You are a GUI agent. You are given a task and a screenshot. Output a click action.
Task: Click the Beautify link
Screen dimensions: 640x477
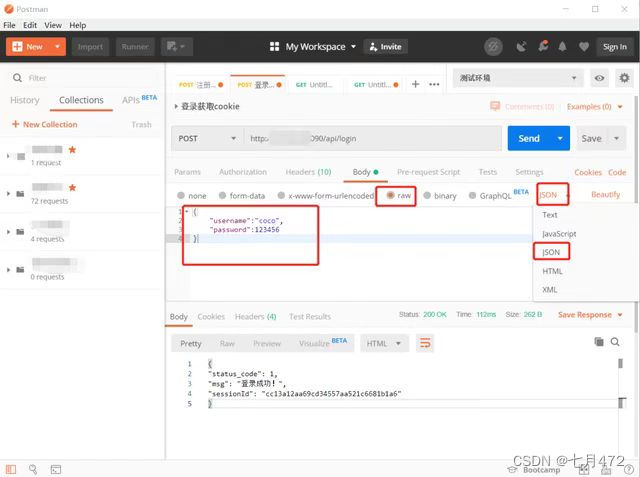[605, 194]
